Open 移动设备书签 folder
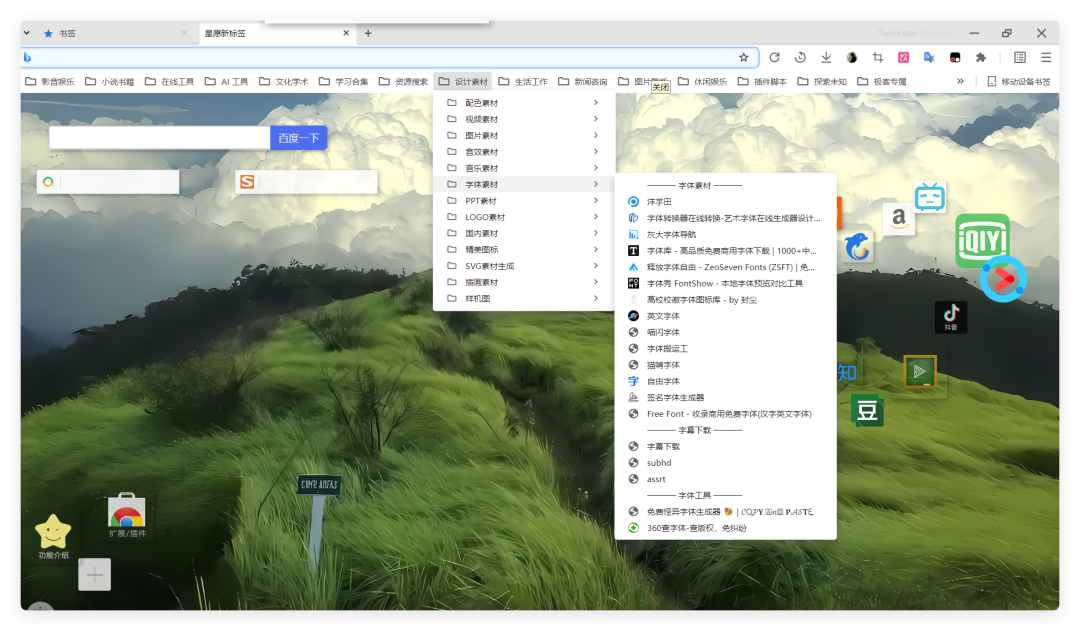Viewport: 1080px width, 631px height. click(x=1019, y=81)
